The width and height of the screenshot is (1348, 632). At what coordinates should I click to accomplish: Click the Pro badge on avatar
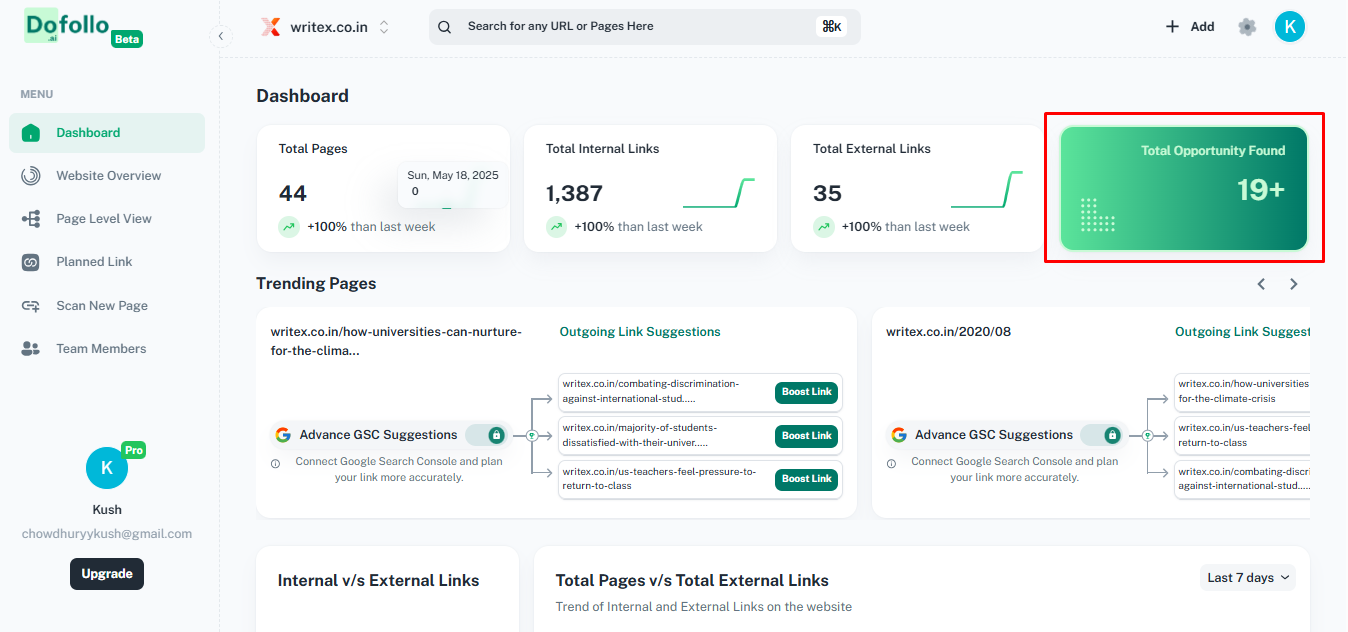(x=133, y=451)
